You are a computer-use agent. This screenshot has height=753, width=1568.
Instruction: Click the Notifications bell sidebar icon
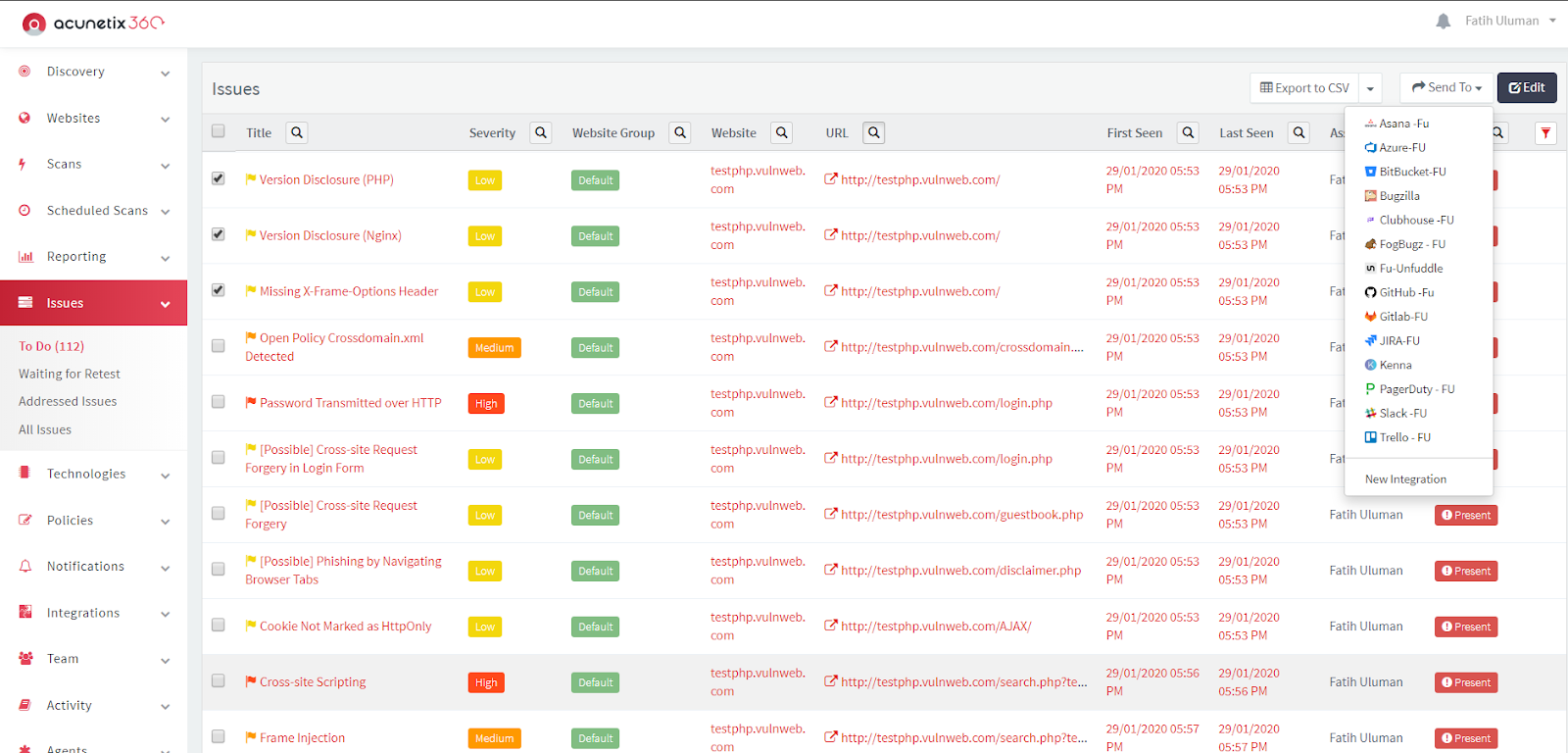tap(25, 566)
